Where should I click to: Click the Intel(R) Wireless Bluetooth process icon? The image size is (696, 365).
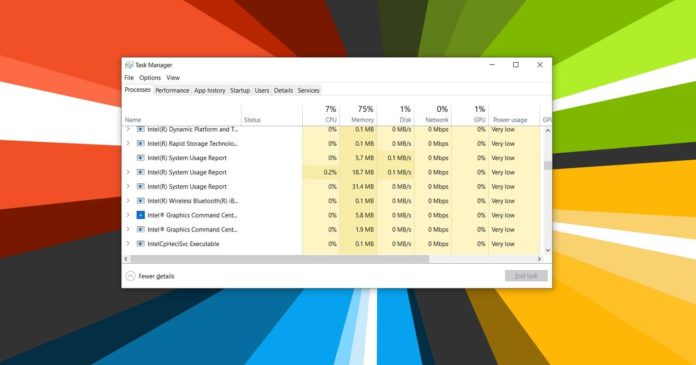coord(141,201)
